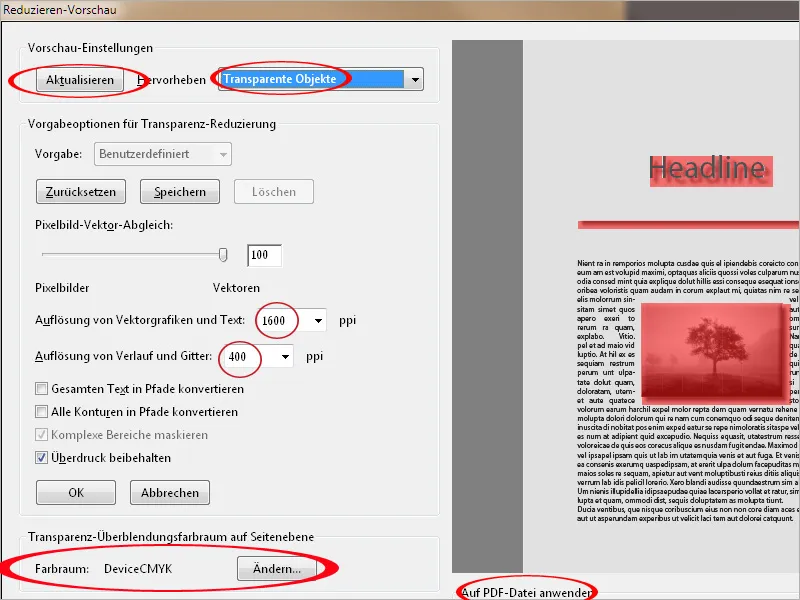This screenshot has height=600, width=800.
Task: Click the disabled Löschen button
Action: pyautogui.click(x=273, y=192)
